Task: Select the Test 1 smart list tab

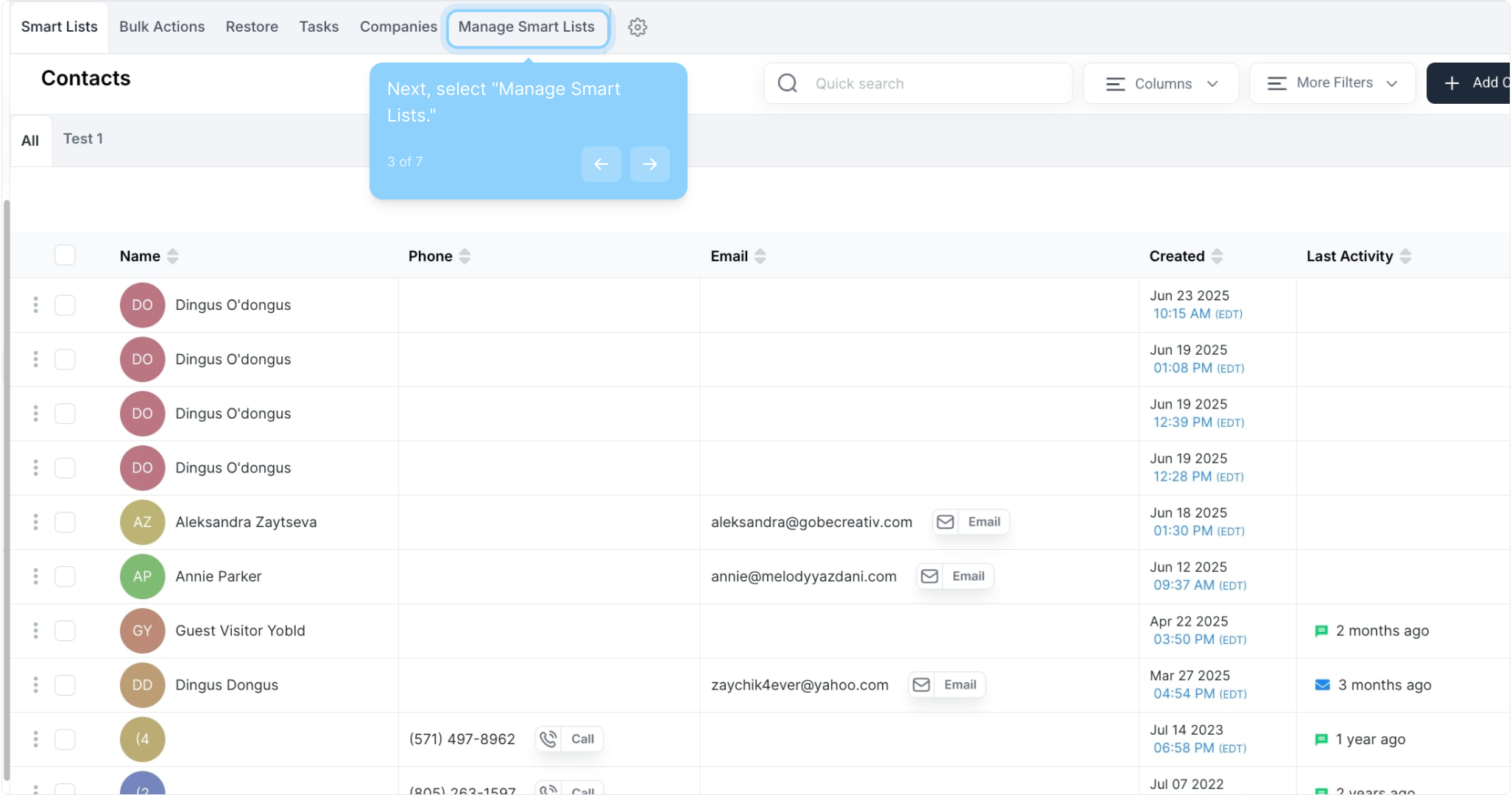Action: pyautogui.click(x=82, y=139)
